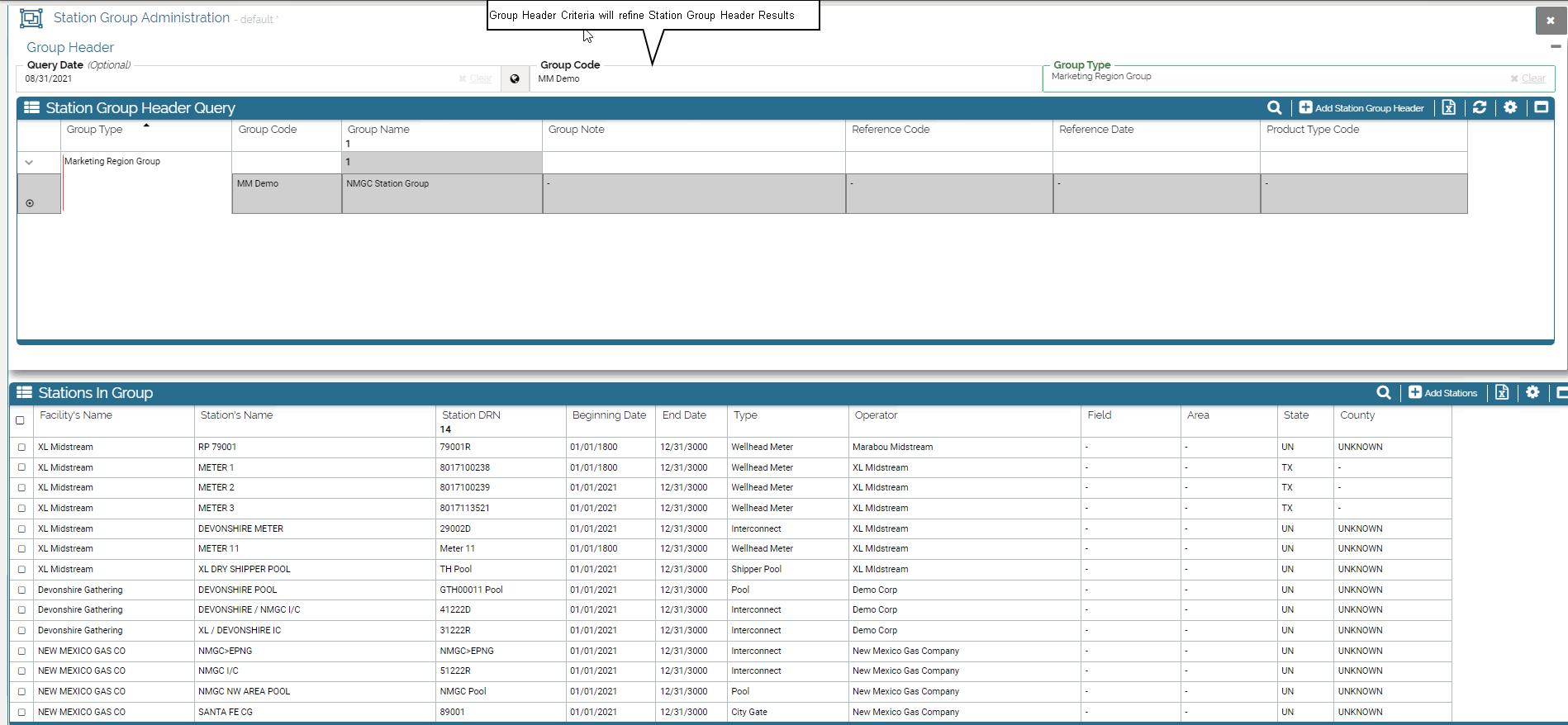Image resolution: width=1568 pixels, height=725 pixels.
Task: Sort by Station's Name column header
Action: pos(236,415)
